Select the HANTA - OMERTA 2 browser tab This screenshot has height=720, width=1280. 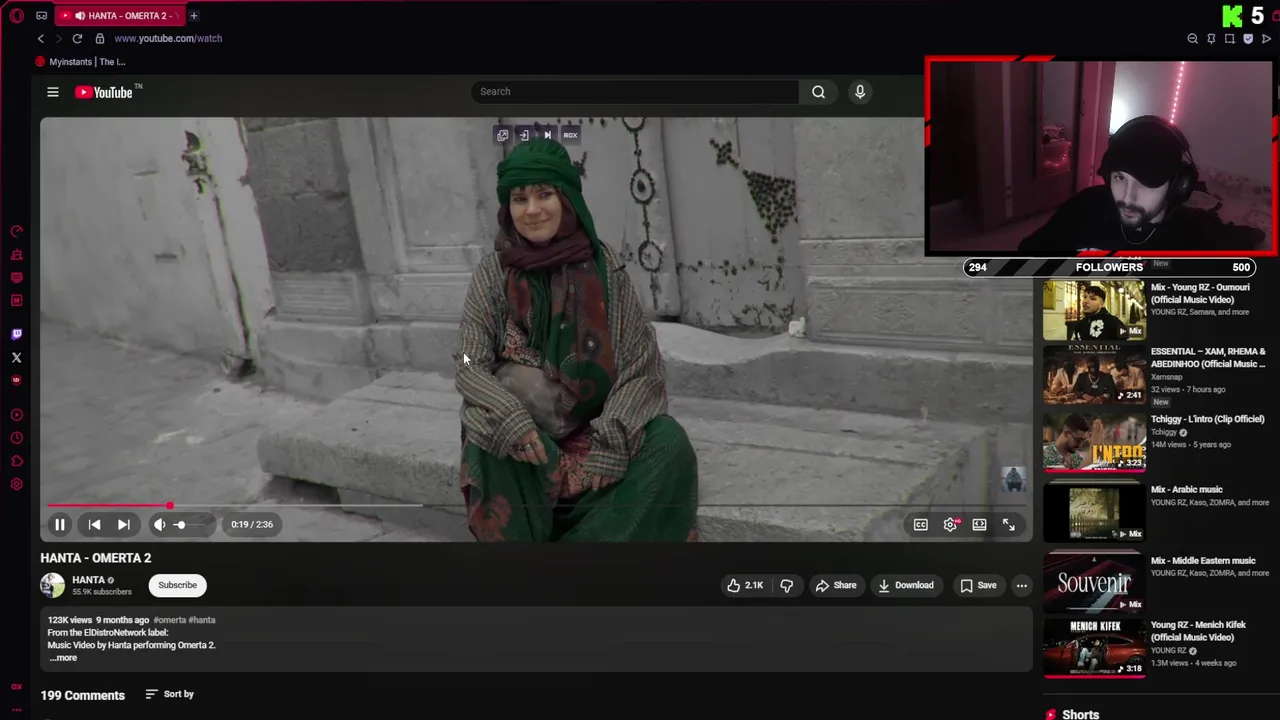(x=118, y=15)
